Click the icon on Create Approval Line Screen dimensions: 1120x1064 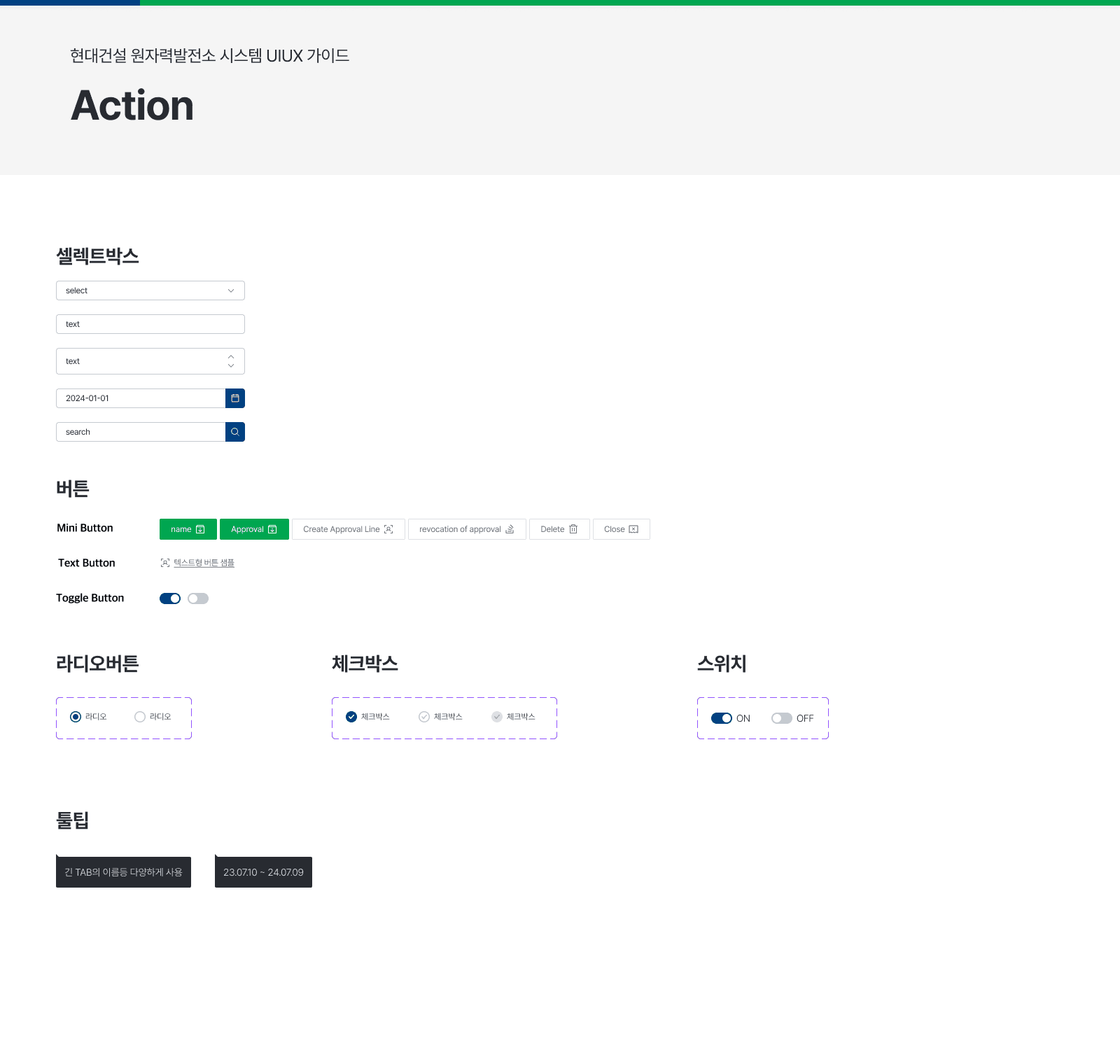(x=388, y=529)
